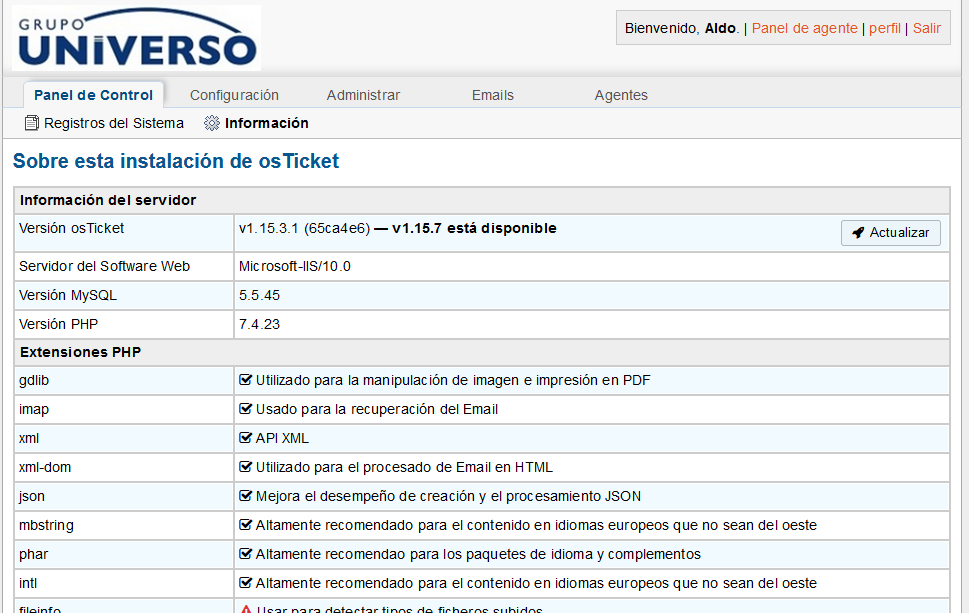Screen dimensions: 969x613
Task: Open the Panel de agente link
Action: 804,28
